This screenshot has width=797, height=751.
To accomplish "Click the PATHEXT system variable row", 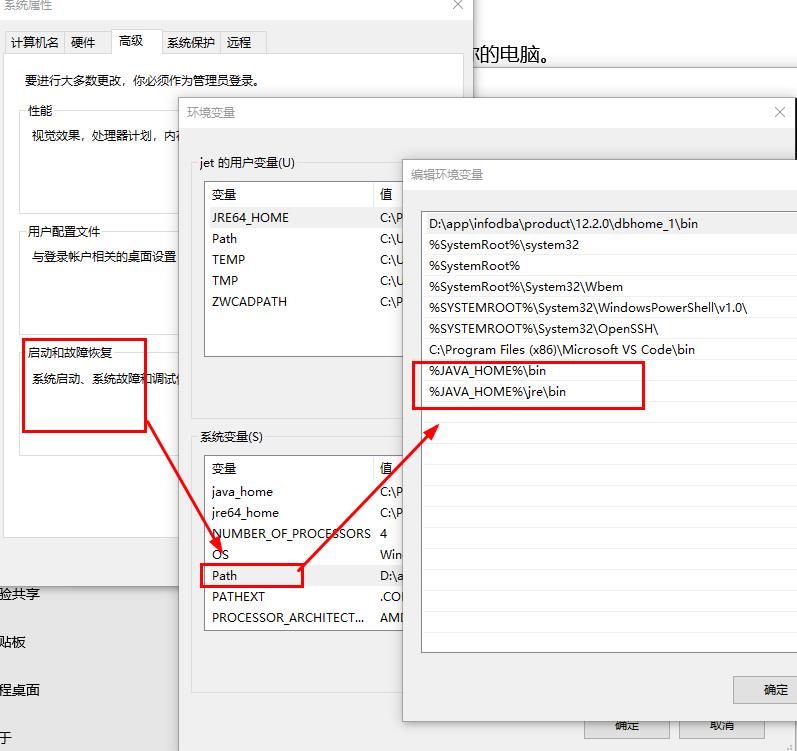I will (x=238, y=596).
